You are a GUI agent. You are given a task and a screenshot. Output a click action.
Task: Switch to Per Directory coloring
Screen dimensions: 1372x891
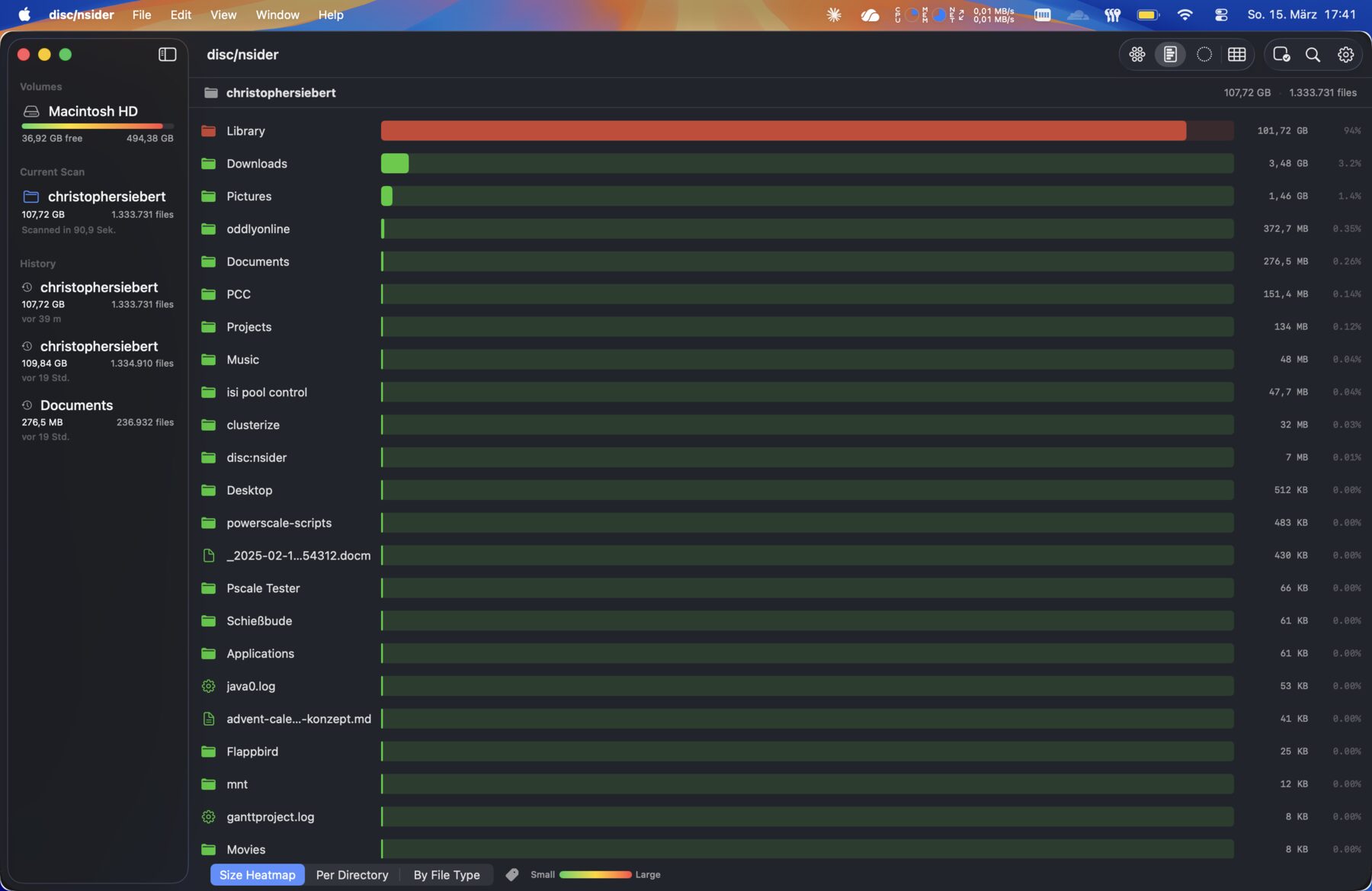(352, 875)
